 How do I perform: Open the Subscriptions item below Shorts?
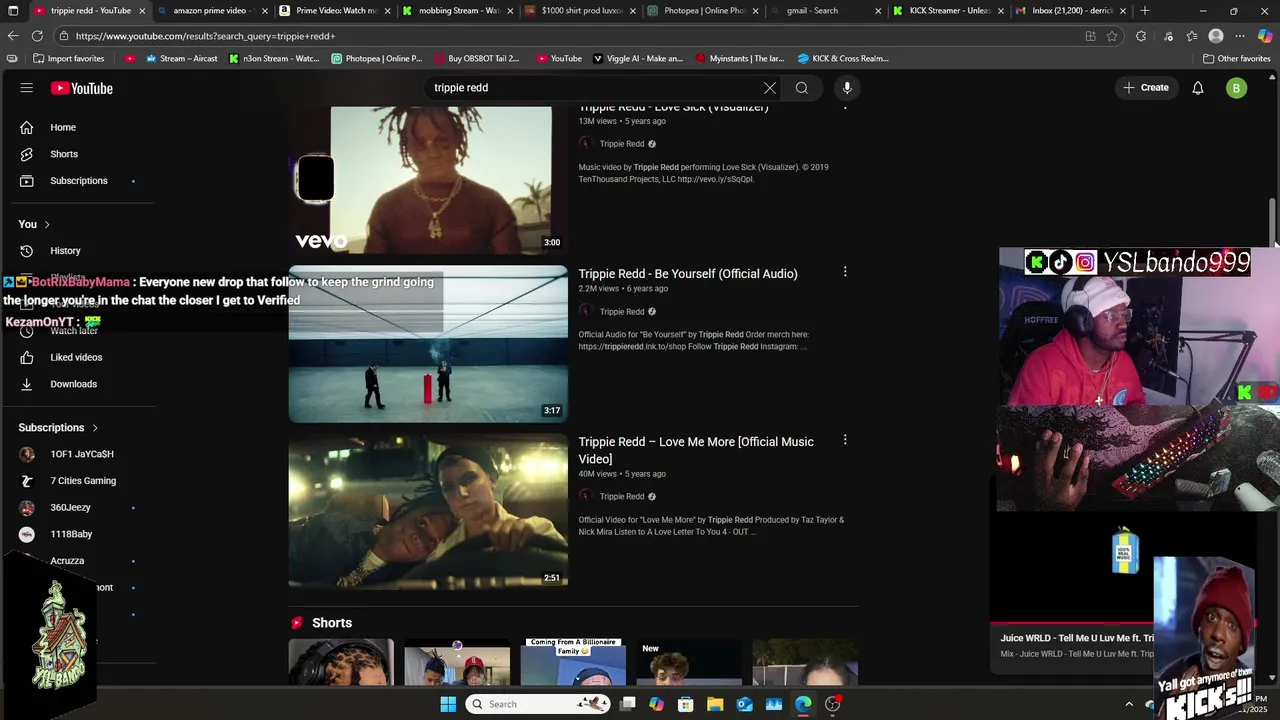pyautogui.click(x=78, y=181)
